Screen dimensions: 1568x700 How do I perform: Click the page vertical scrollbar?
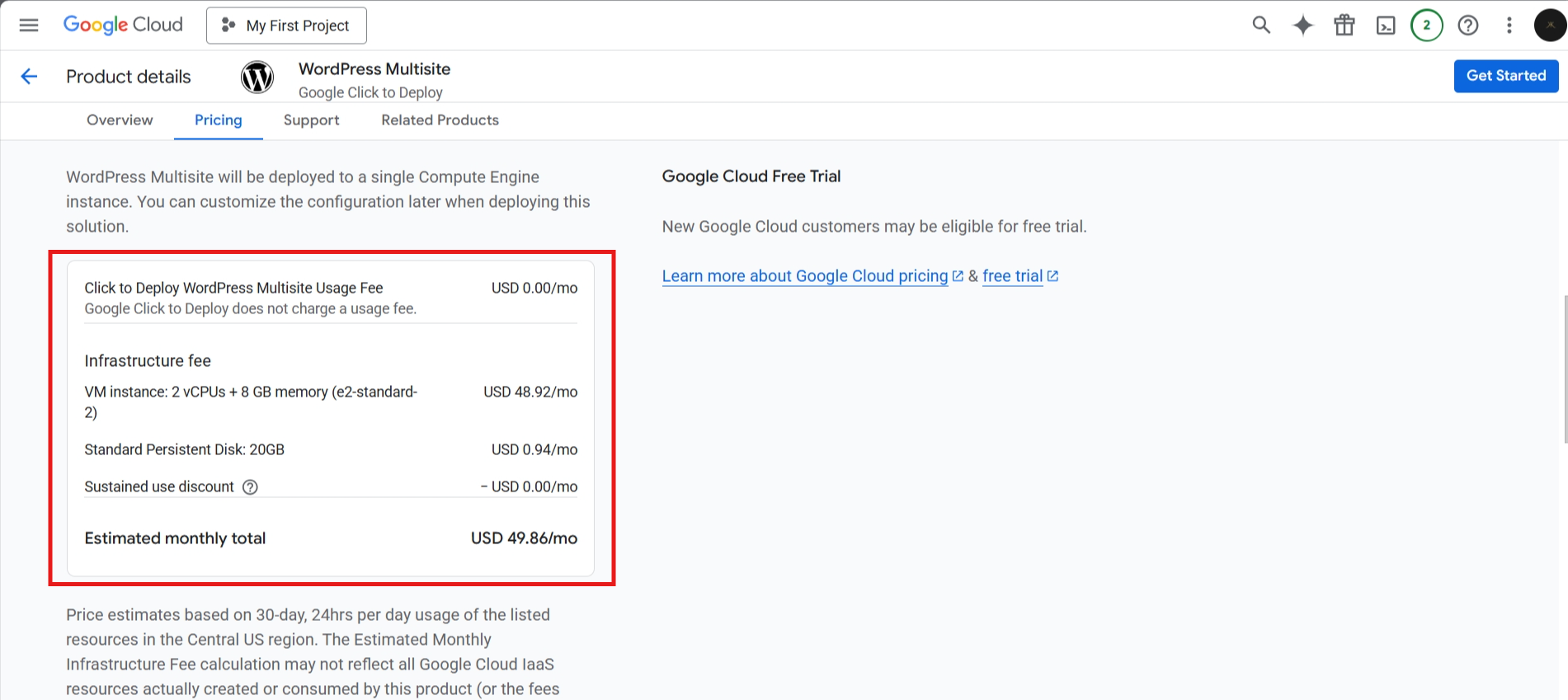[x=1564, y=369]
